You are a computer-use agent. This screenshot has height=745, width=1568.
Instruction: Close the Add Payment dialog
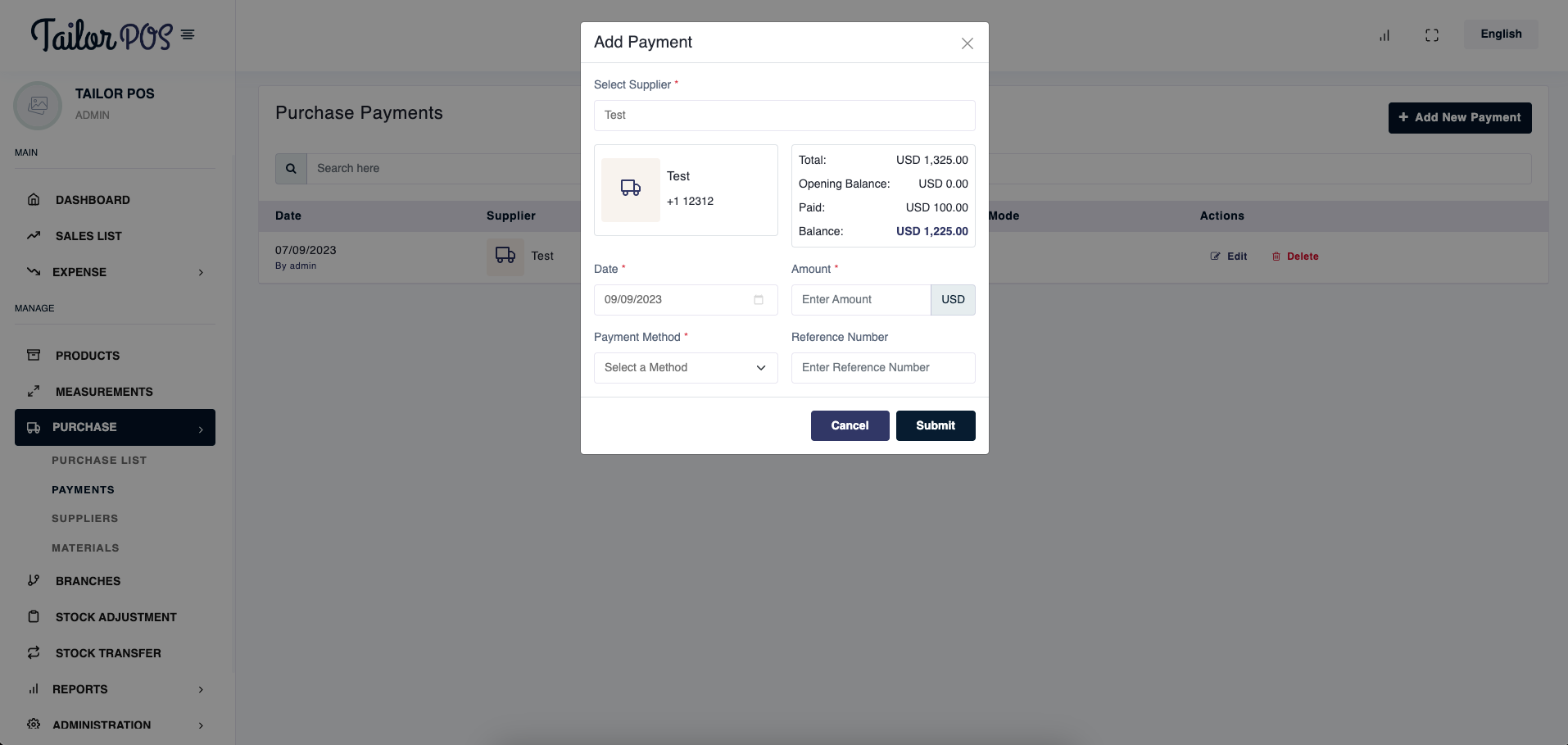pos(967,43)
